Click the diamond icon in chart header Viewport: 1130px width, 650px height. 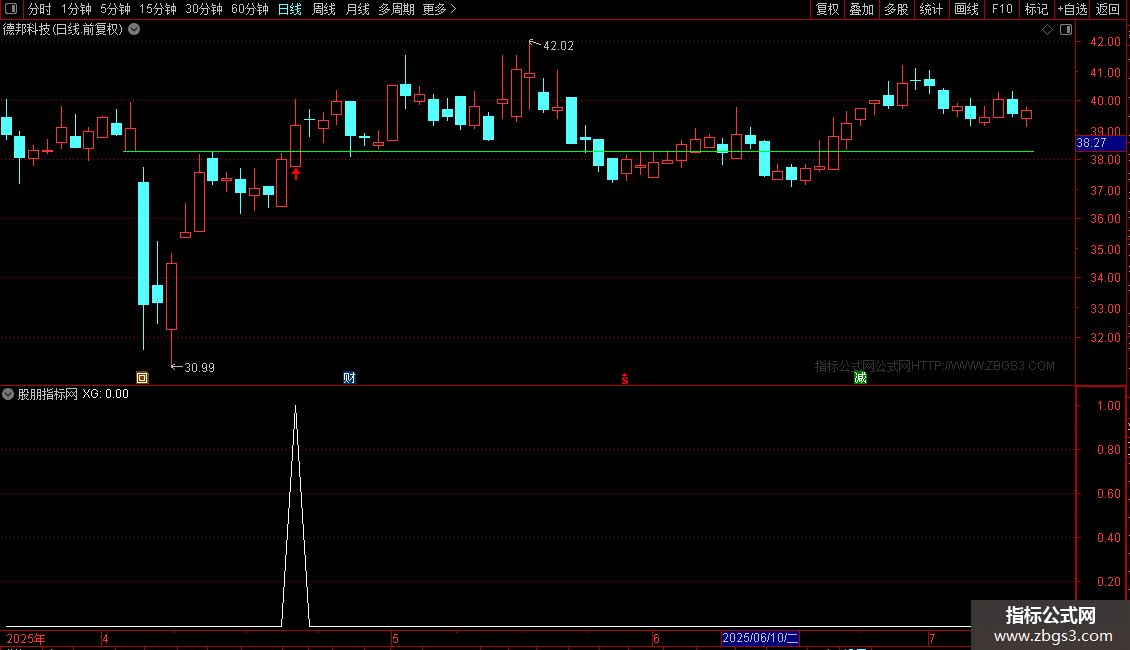(1047, 30)
